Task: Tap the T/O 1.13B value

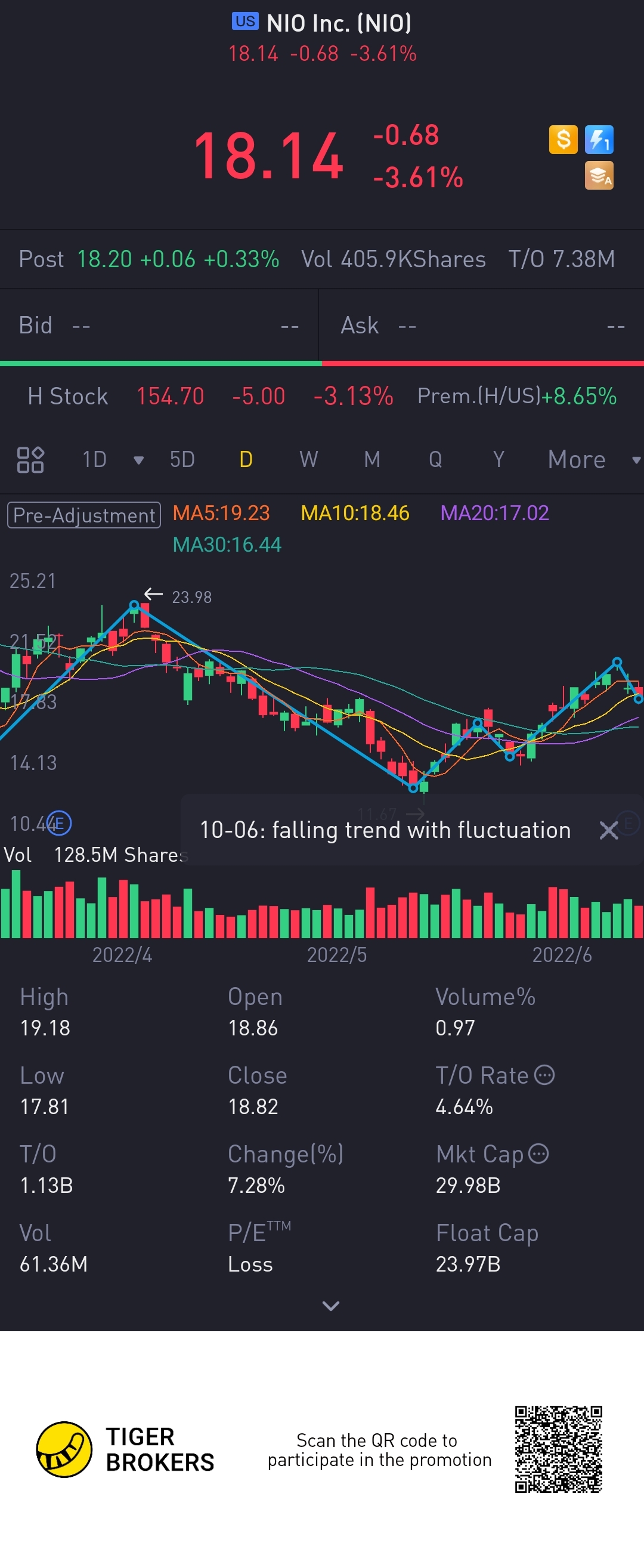Action: tap(47, 1185)
